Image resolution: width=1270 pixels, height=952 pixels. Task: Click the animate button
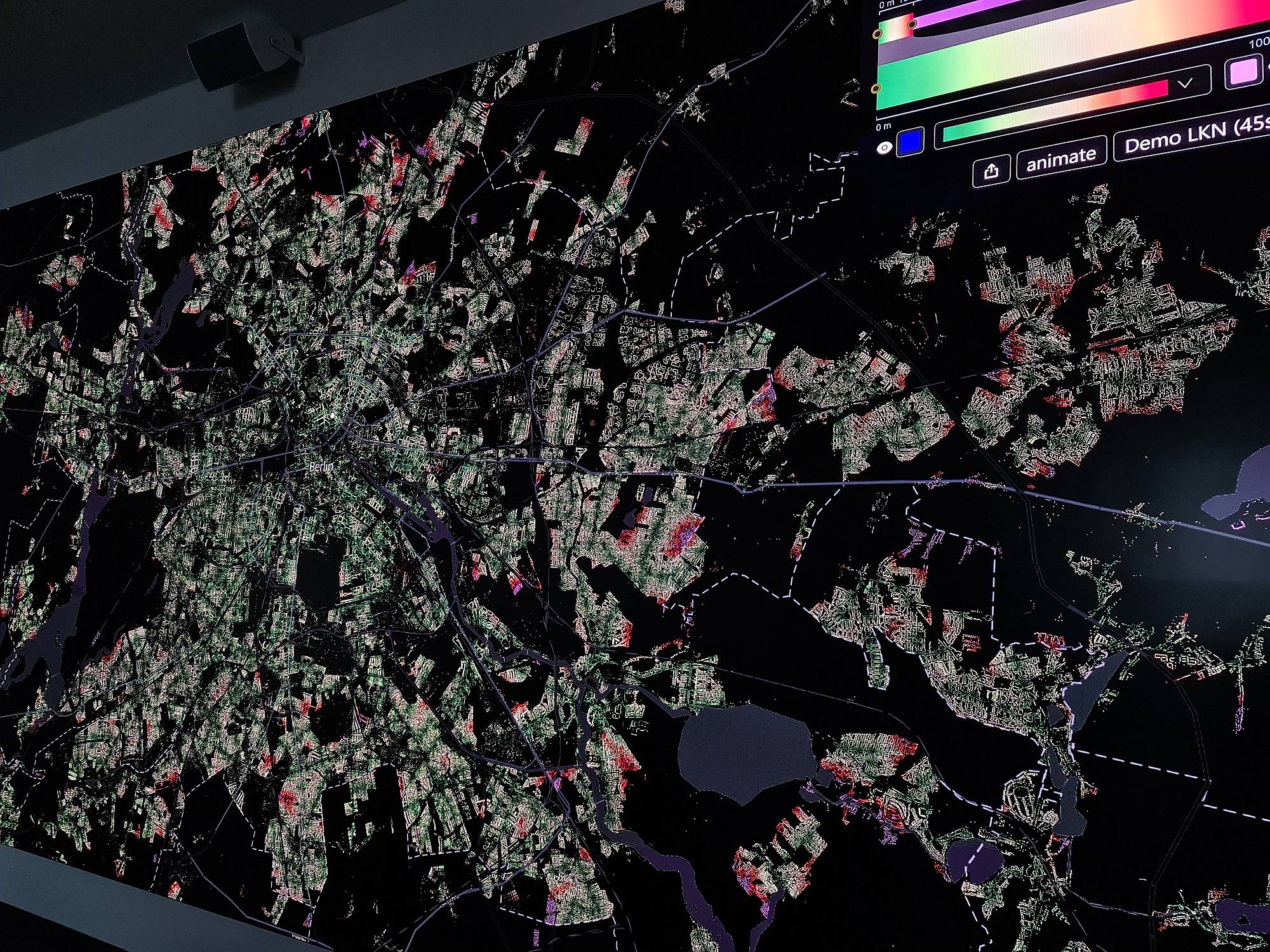pyautogui.click(x=1061, y=157)
